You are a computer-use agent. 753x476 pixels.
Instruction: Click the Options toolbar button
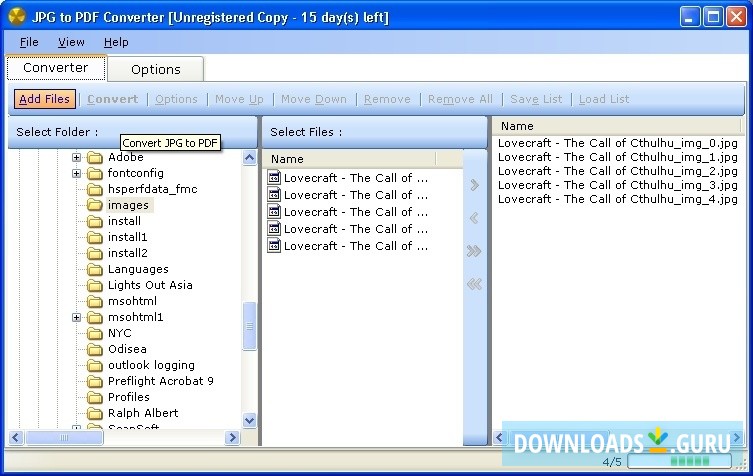coord(176,99)
